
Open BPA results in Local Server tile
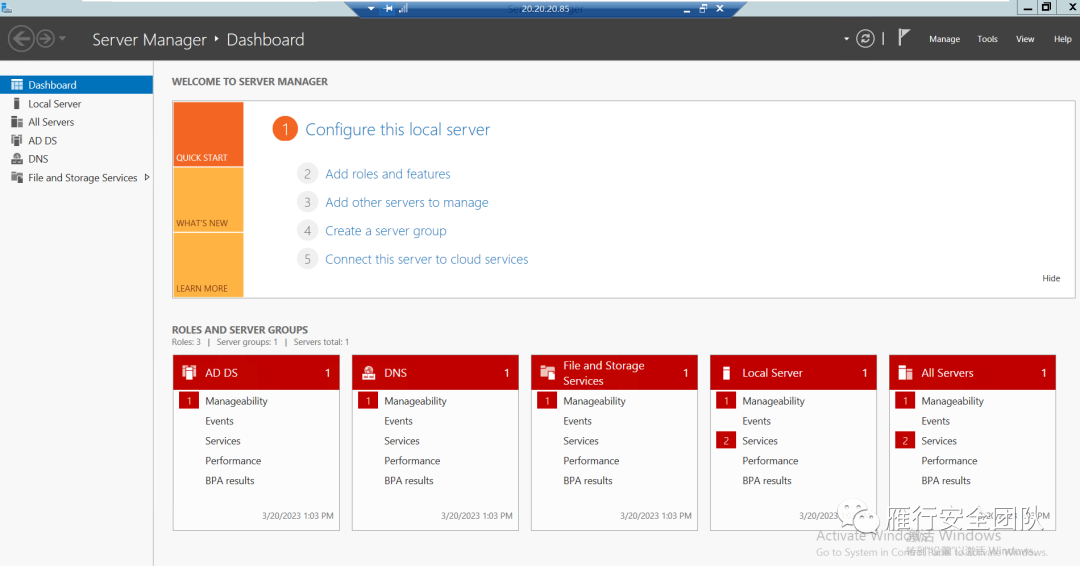[x=767, y=481]
